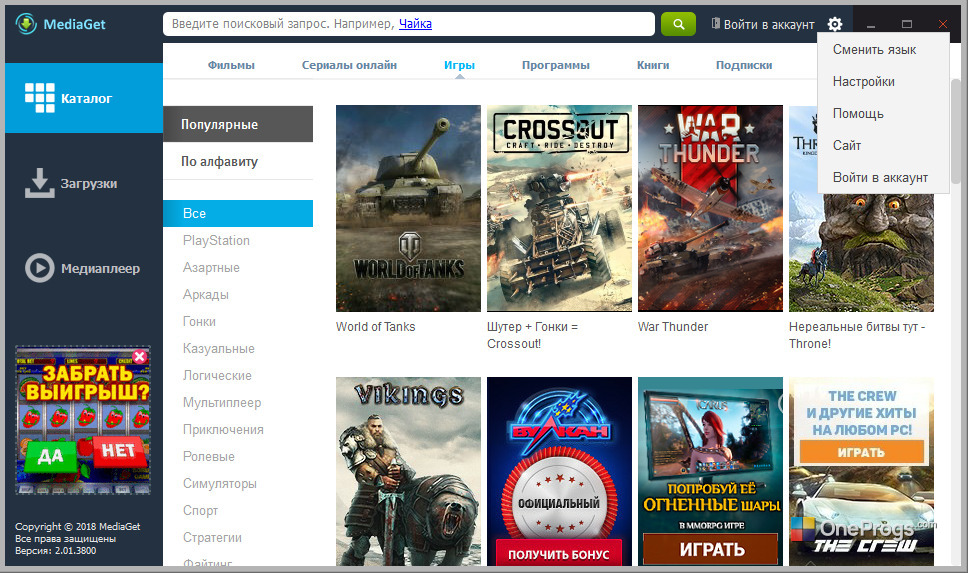Image resolution: width=968 pixels, height=573 pixels.
Task: Click the War Thunder title text
Action: [673, 327]
